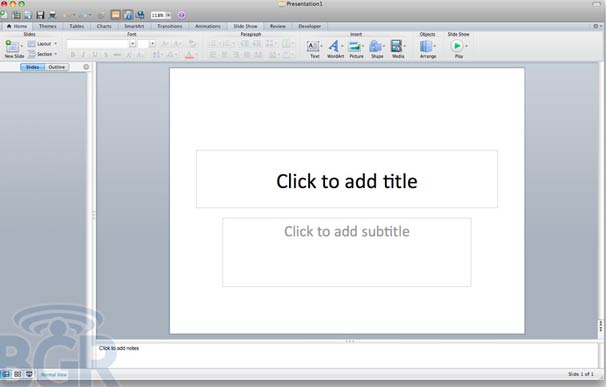This screenshot has width=606, height=387.
Task: Click the Media insert icon
Action: point(396,46)
